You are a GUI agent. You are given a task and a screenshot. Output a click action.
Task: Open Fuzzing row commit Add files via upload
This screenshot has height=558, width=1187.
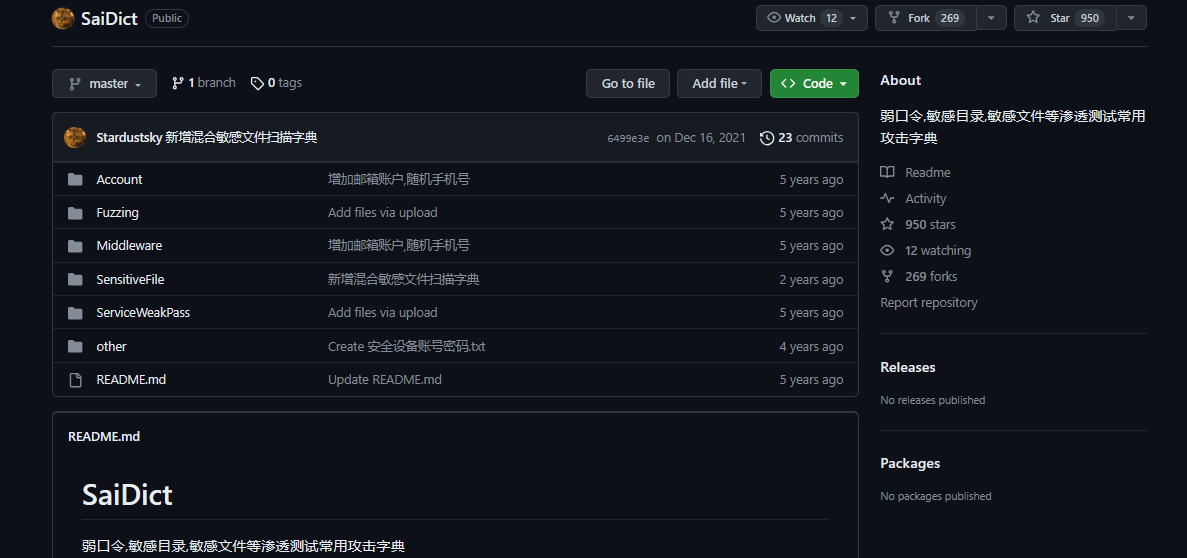[382, 213]
